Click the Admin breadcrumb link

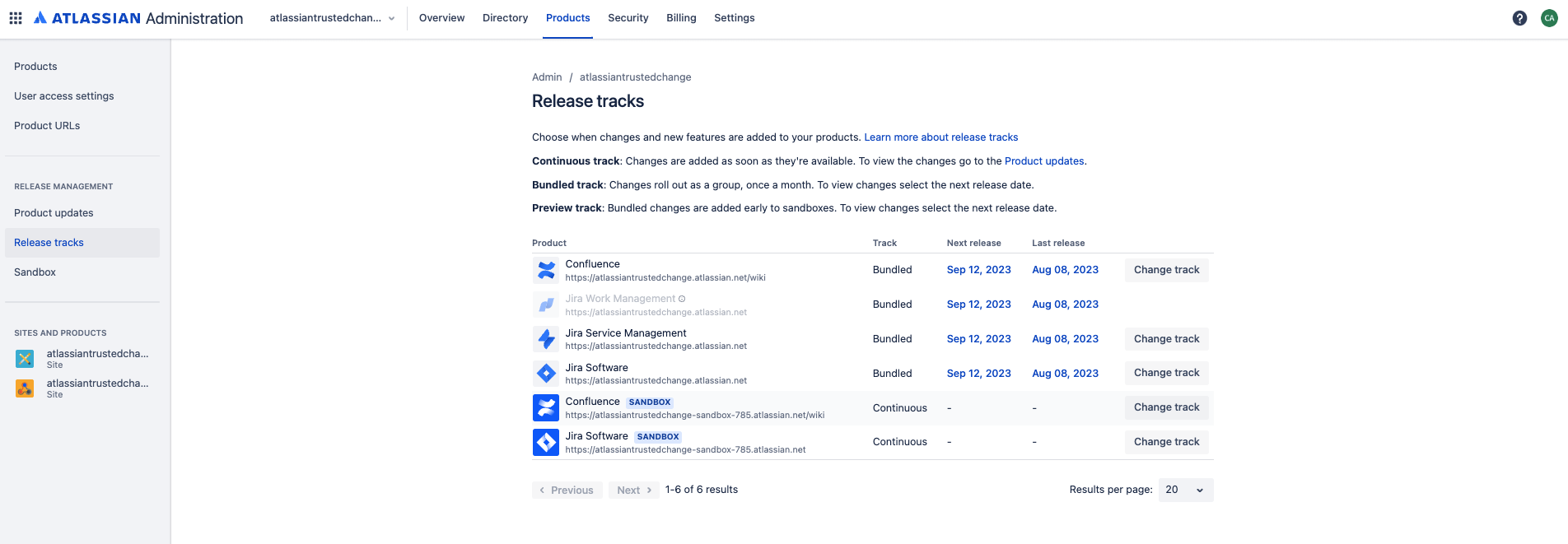point(547,77)
